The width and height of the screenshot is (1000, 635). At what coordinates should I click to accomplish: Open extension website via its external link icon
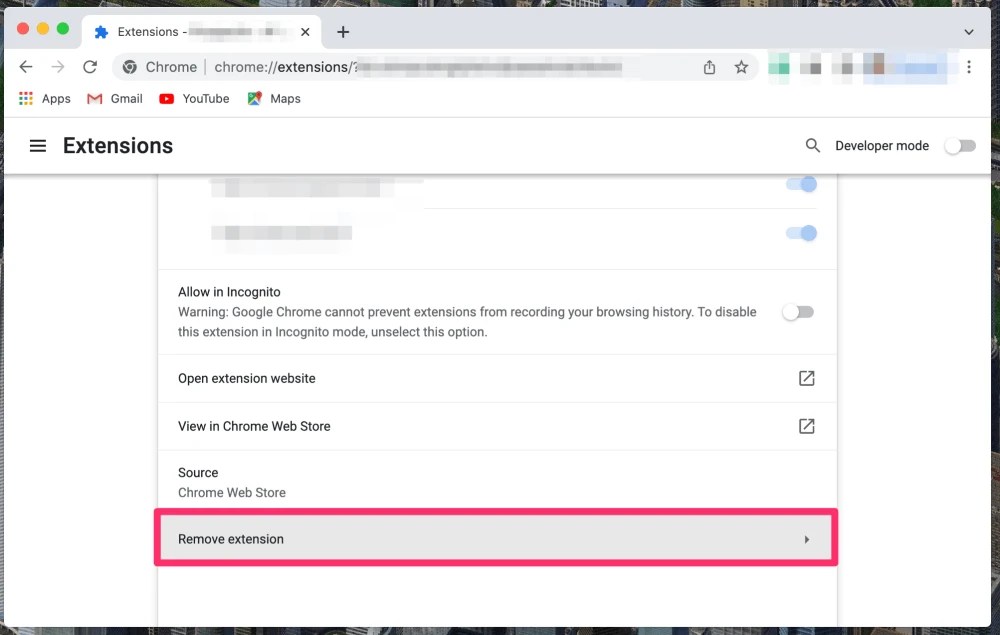[806, 378]
